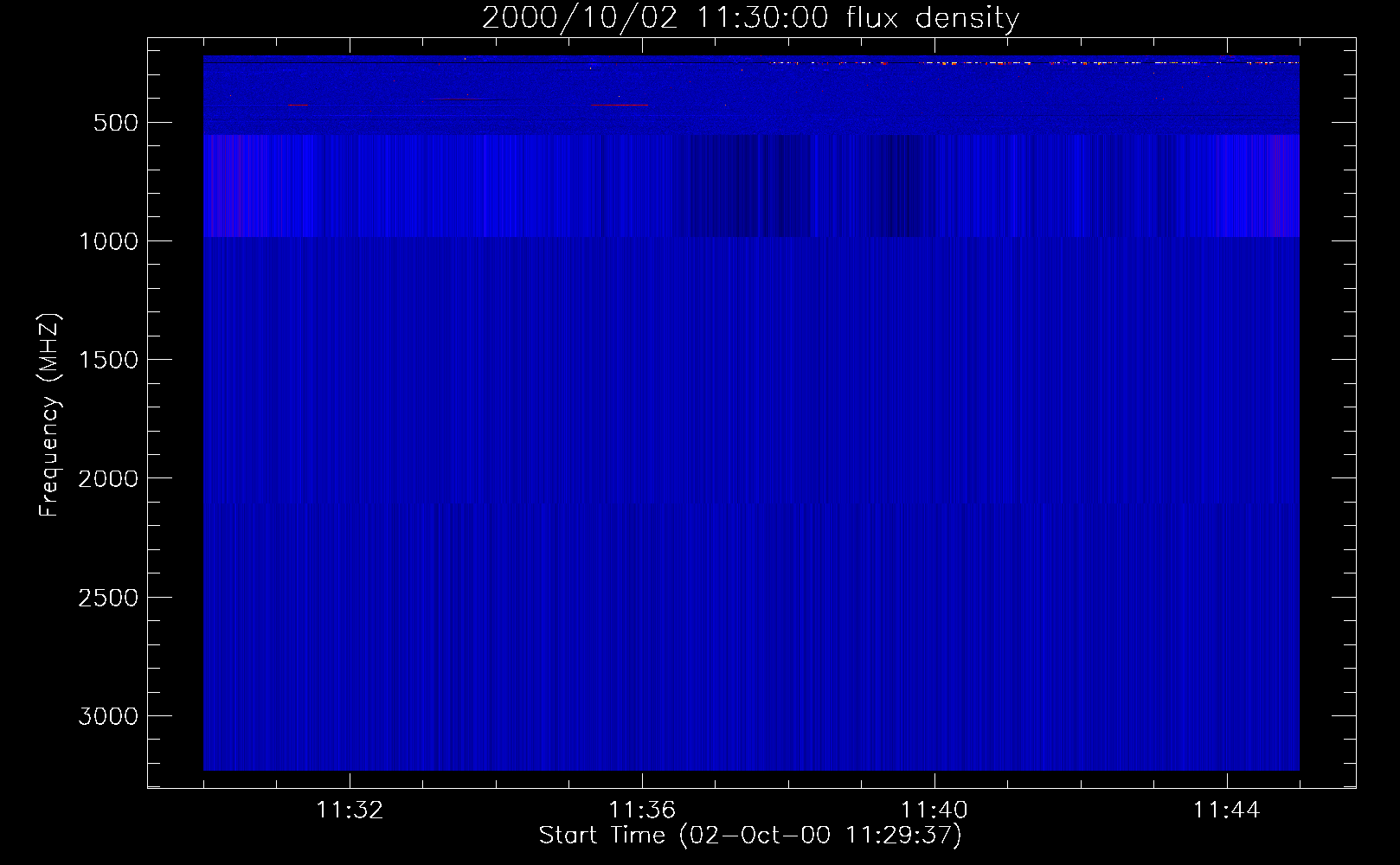Click the 2000 frequency tick label
Image resolution: width=1400 pixels, height=865 pixels.
point(108,478)
